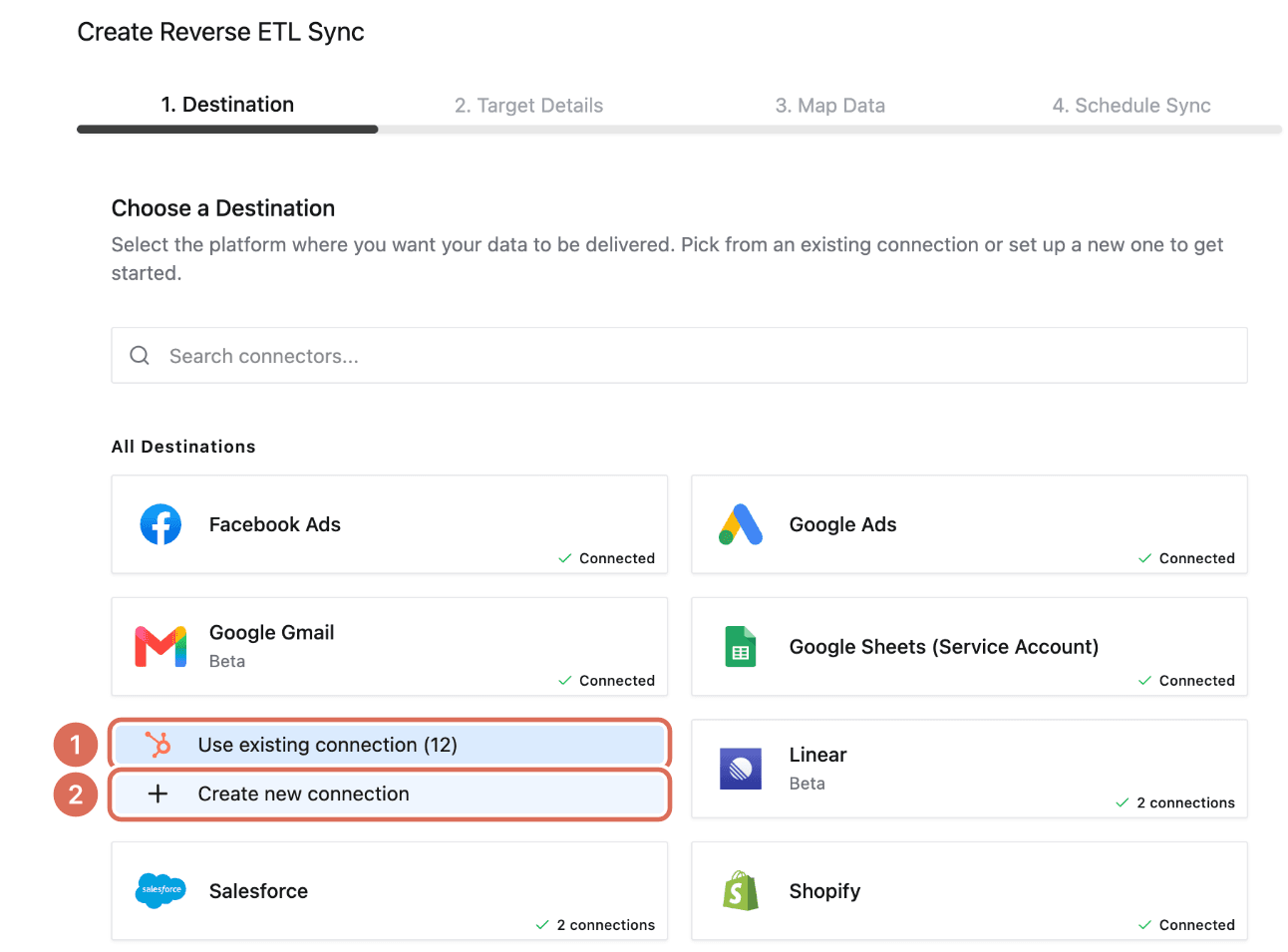Pick the Linear destination name

point(818,755)
